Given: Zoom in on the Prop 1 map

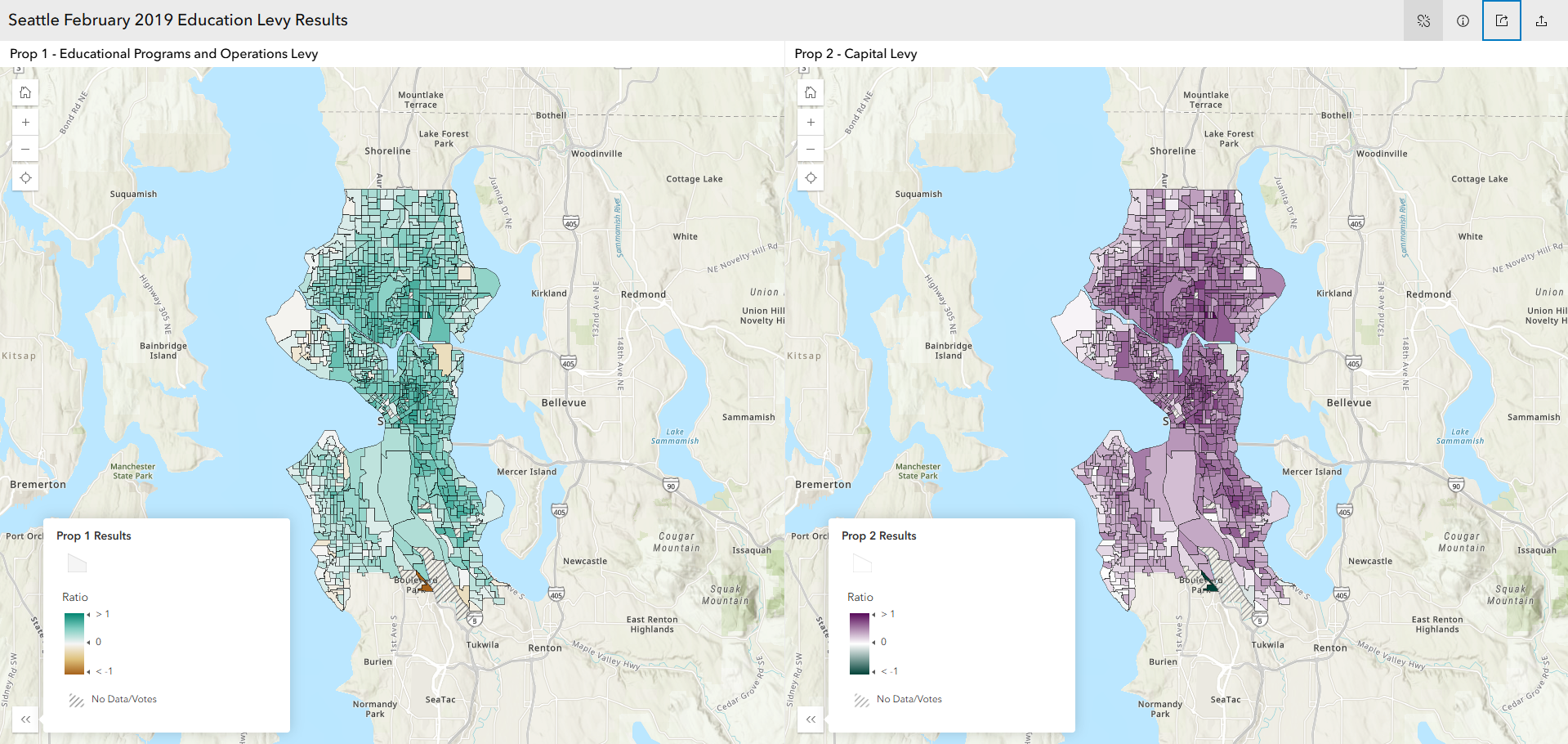Looking at the screenshot, I should point(25,123).
